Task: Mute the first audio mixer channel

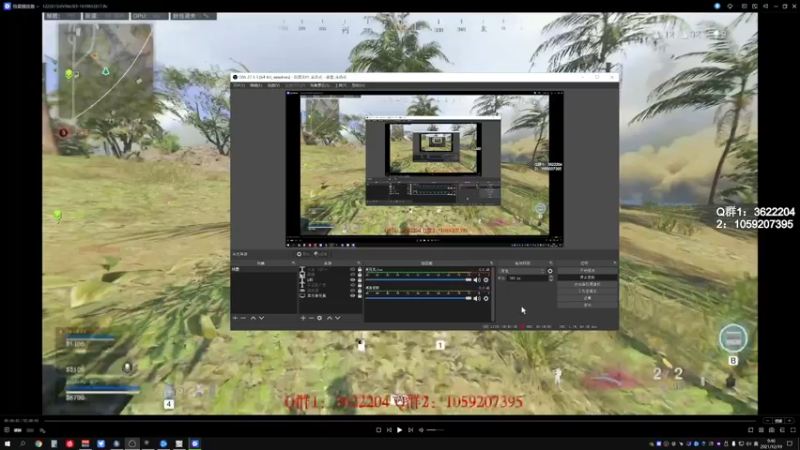Action: point(477,280)
